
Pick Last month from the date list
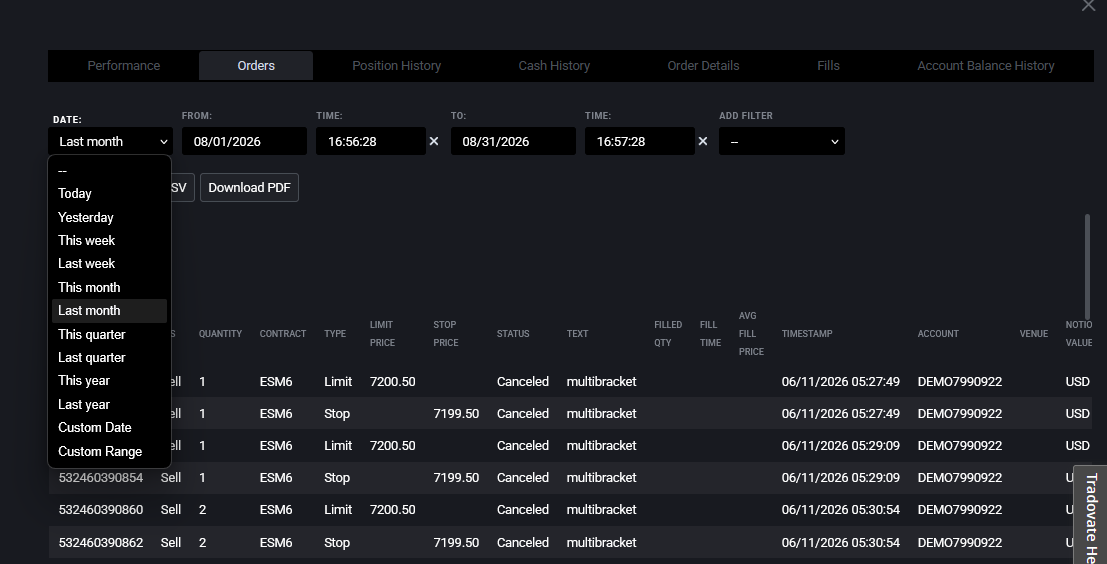[109, 311]
